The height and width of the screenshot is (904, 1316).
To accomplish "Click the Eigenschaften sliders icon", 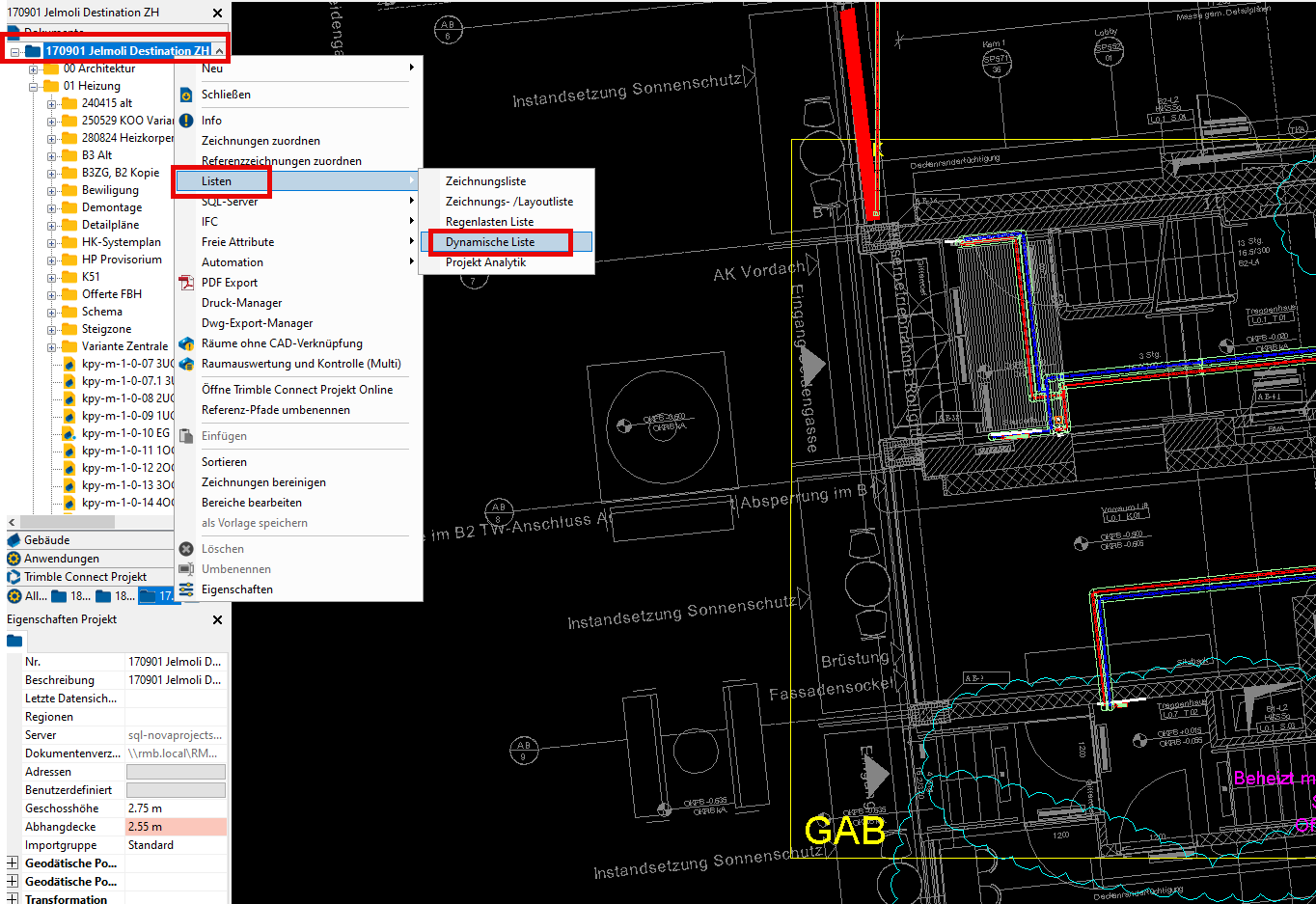I will coord(186,589).
